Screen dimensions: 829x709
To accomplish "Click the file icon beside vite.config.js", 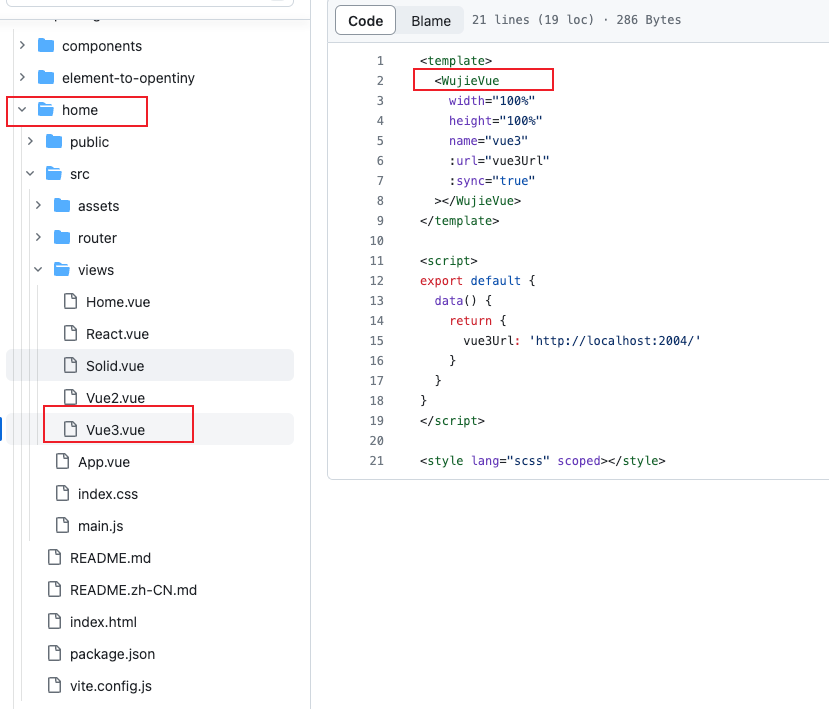I will point(53,686).
